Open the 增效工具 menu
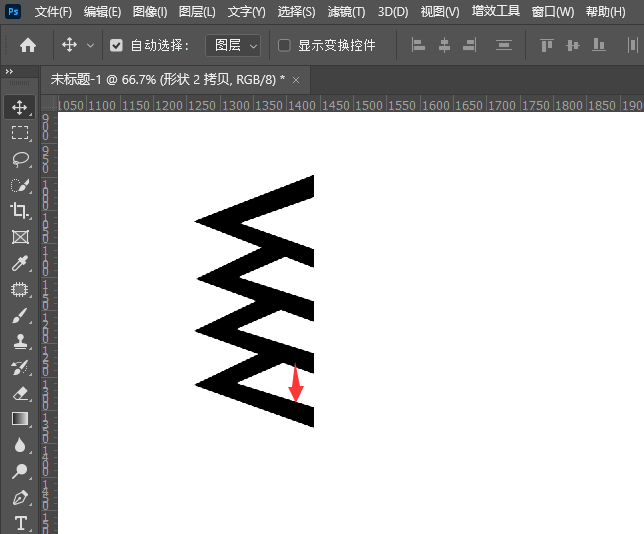The height and width of the screenshot is (534, 644). 496,11
